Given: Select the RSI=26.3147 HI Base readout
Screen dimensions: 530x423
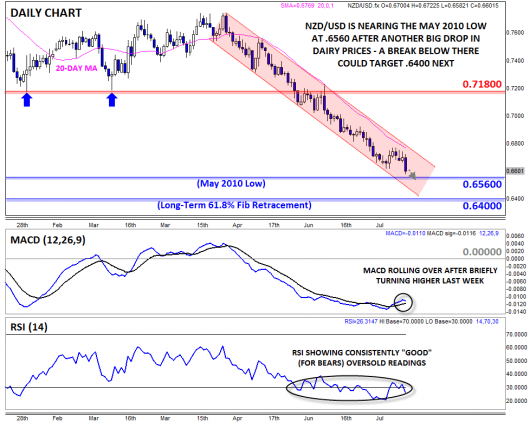Looking at the screenshot, I should (421, 322).
